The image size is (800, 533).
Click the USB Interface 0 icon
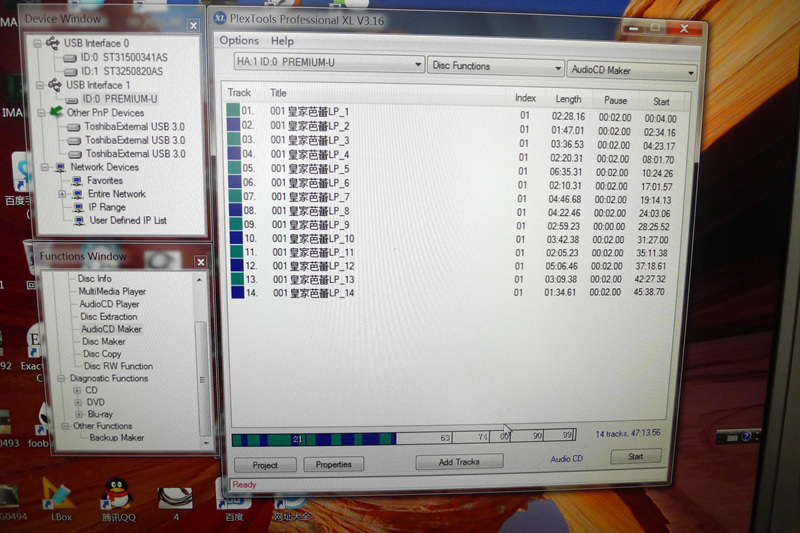point(53,43)
